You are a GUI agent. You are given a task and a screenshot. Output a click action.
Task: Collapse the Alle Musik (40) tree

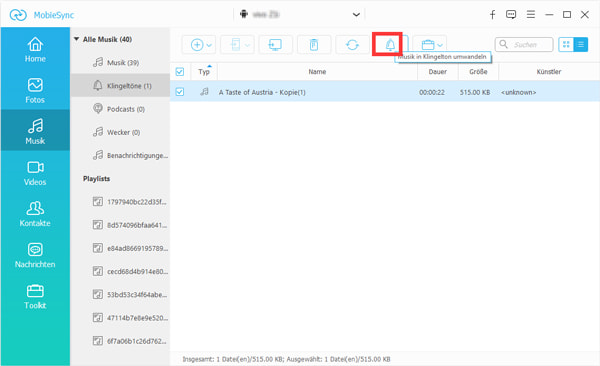(x=76, y=39)
